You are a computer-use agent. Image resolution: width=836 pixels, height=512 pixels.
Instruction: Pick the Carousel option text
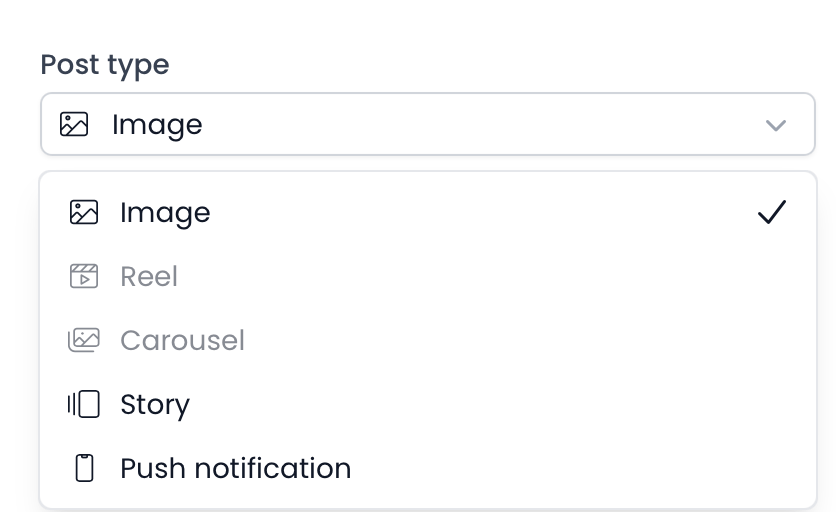tap(182, 340)
